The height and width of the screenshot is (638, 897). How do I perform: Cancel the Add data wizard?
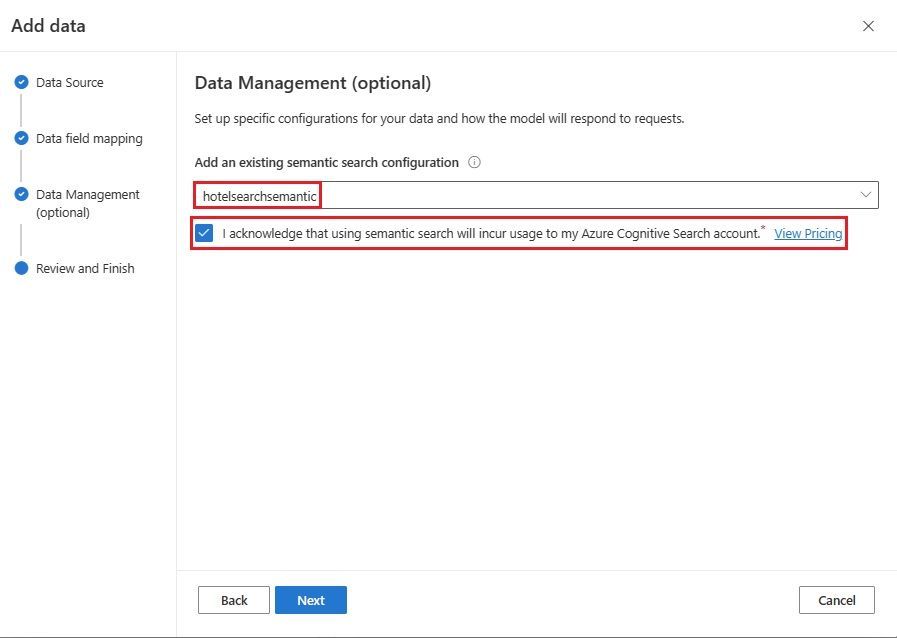pyautogui.click(x=836, y=600)
